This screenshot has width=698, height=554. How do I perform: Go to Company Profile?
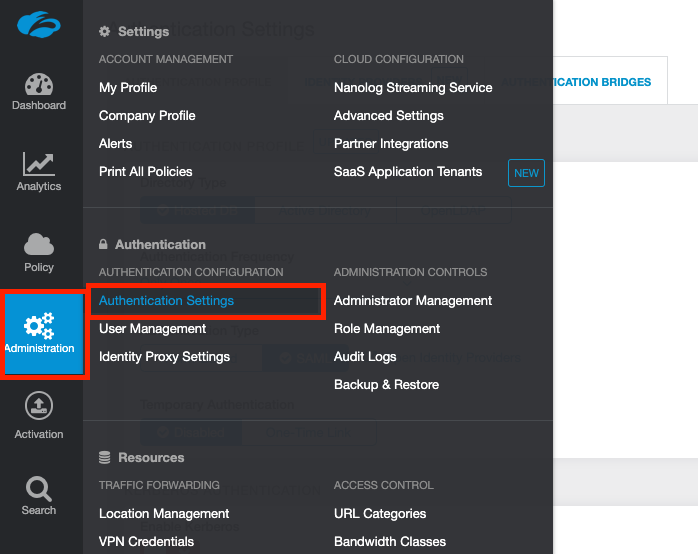click(147, 115)
